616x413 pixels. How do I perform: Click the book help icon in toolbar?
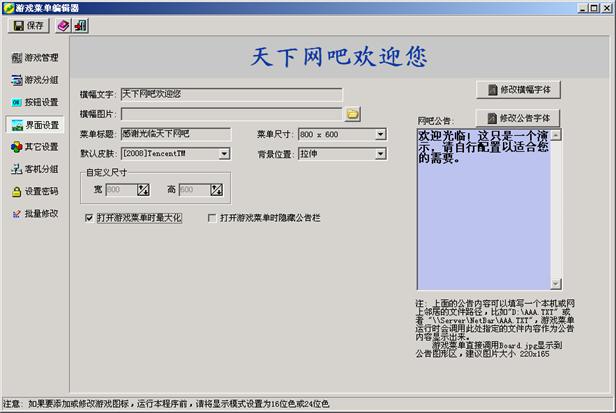click(63, 24)
